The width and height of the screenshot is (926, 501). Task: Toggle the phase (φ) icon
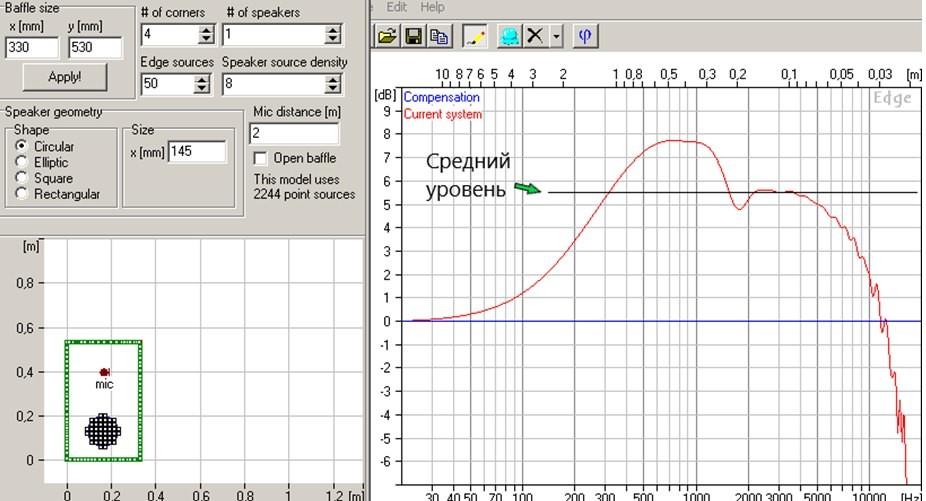[x=585, y=36]
